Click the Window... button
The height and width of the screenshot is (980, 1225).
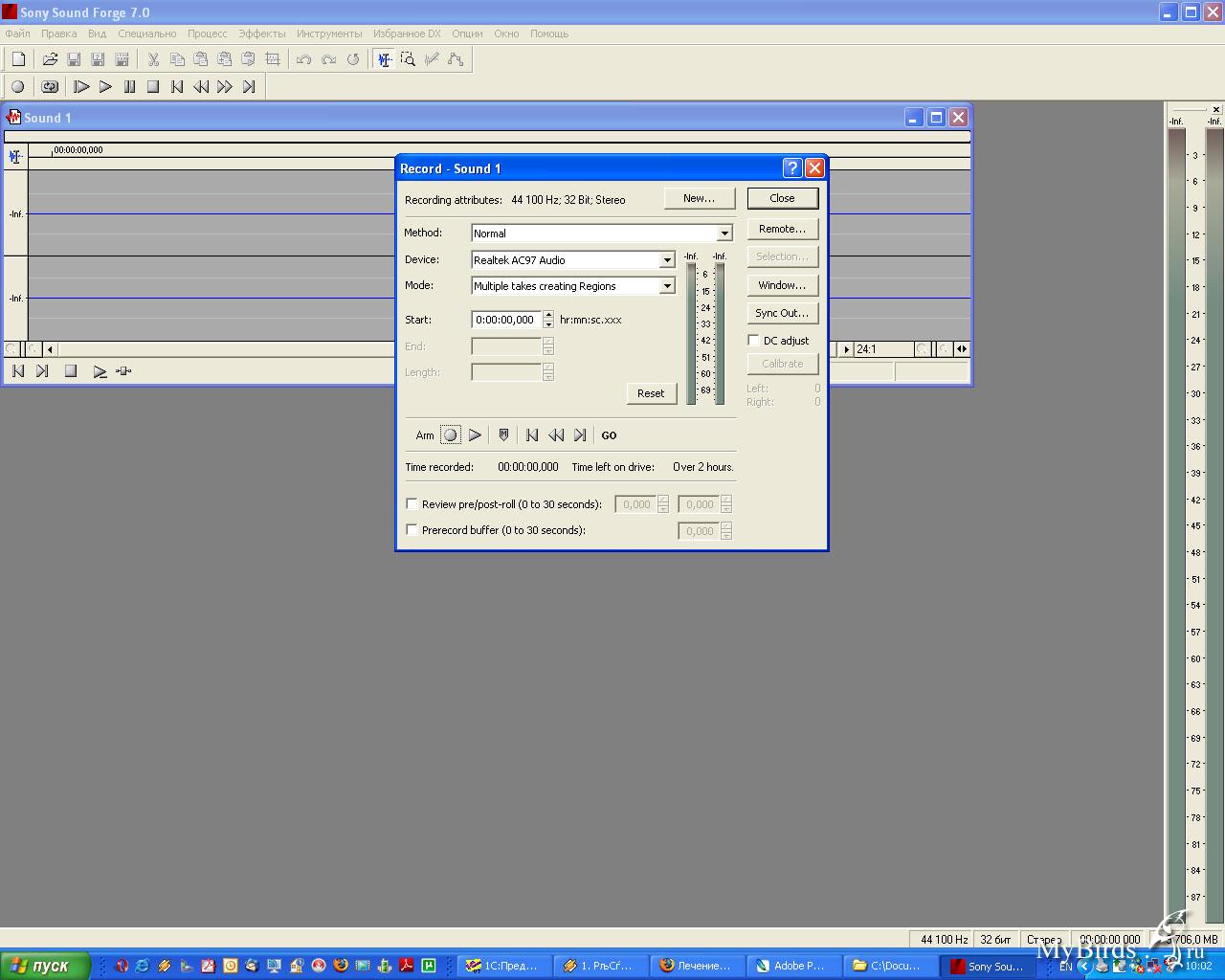pyautogui.click(x=783, y=285)
